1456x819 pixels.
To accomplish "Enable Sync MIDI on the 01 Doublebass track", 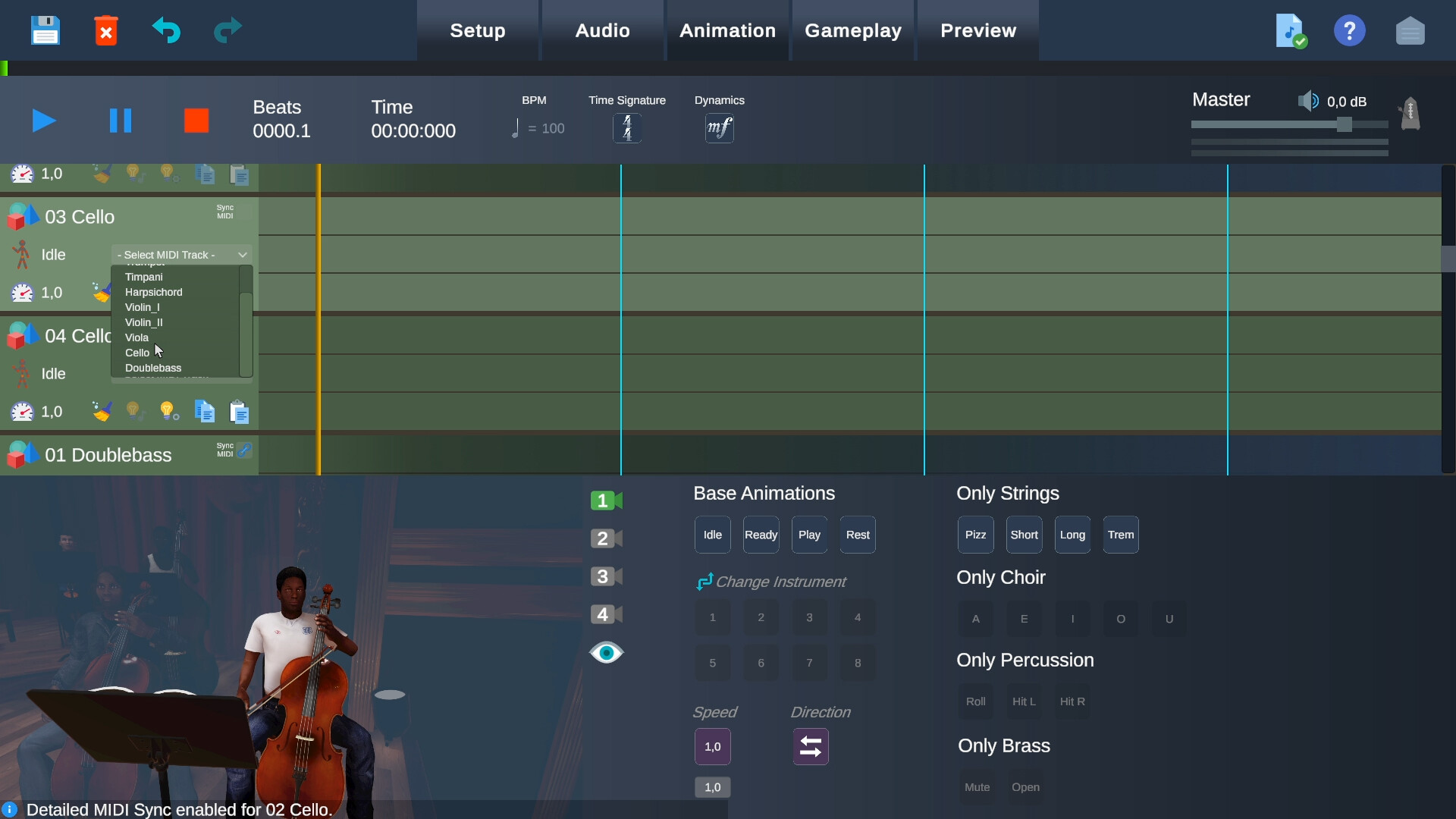I will click(x=246, y=450).
